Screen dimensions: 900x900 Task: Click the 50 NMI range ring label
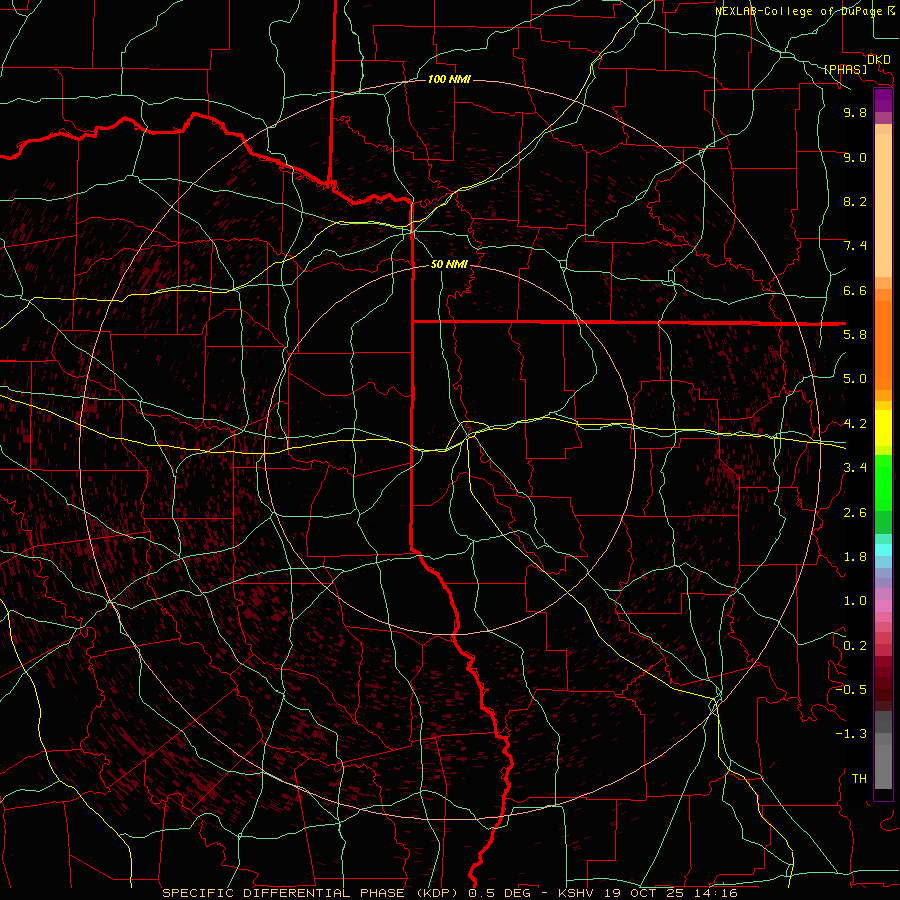[x=449, y=264]
